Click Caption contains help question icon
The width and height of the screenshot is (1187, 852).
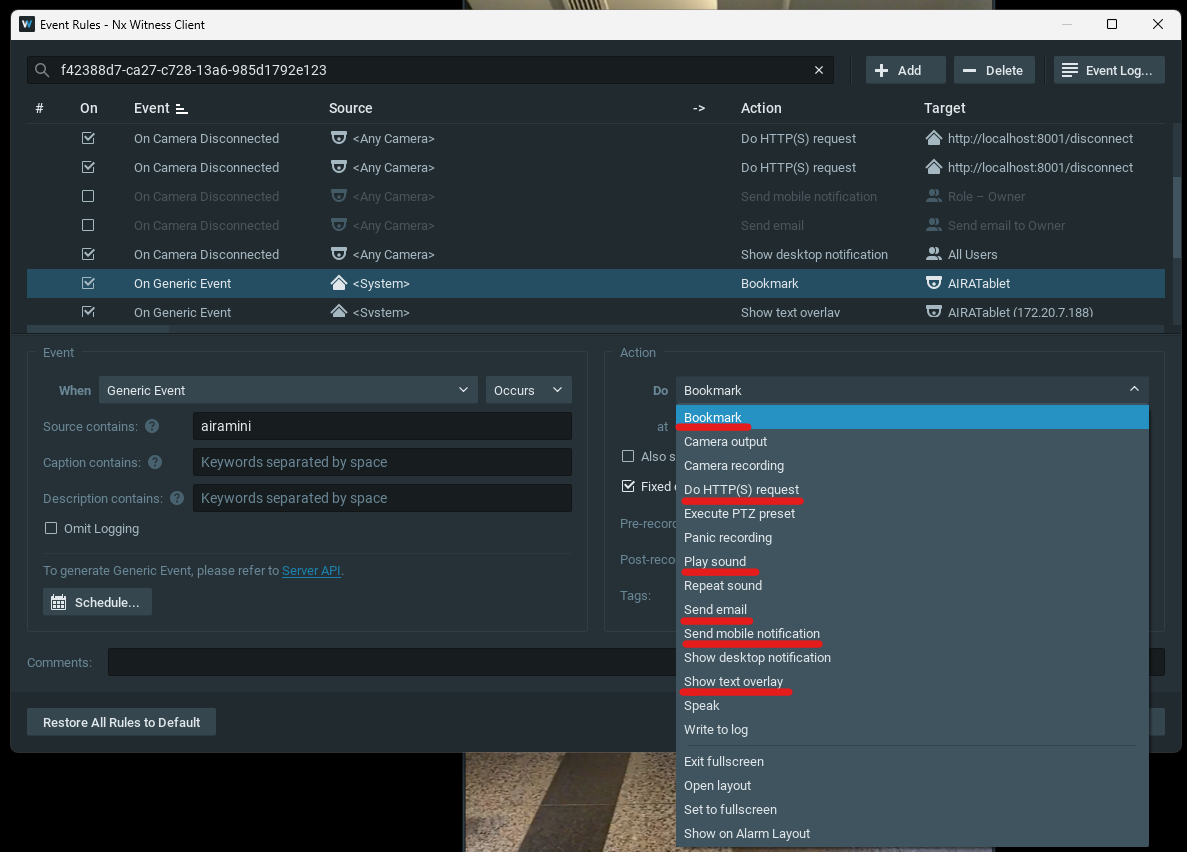coord(155,462)
